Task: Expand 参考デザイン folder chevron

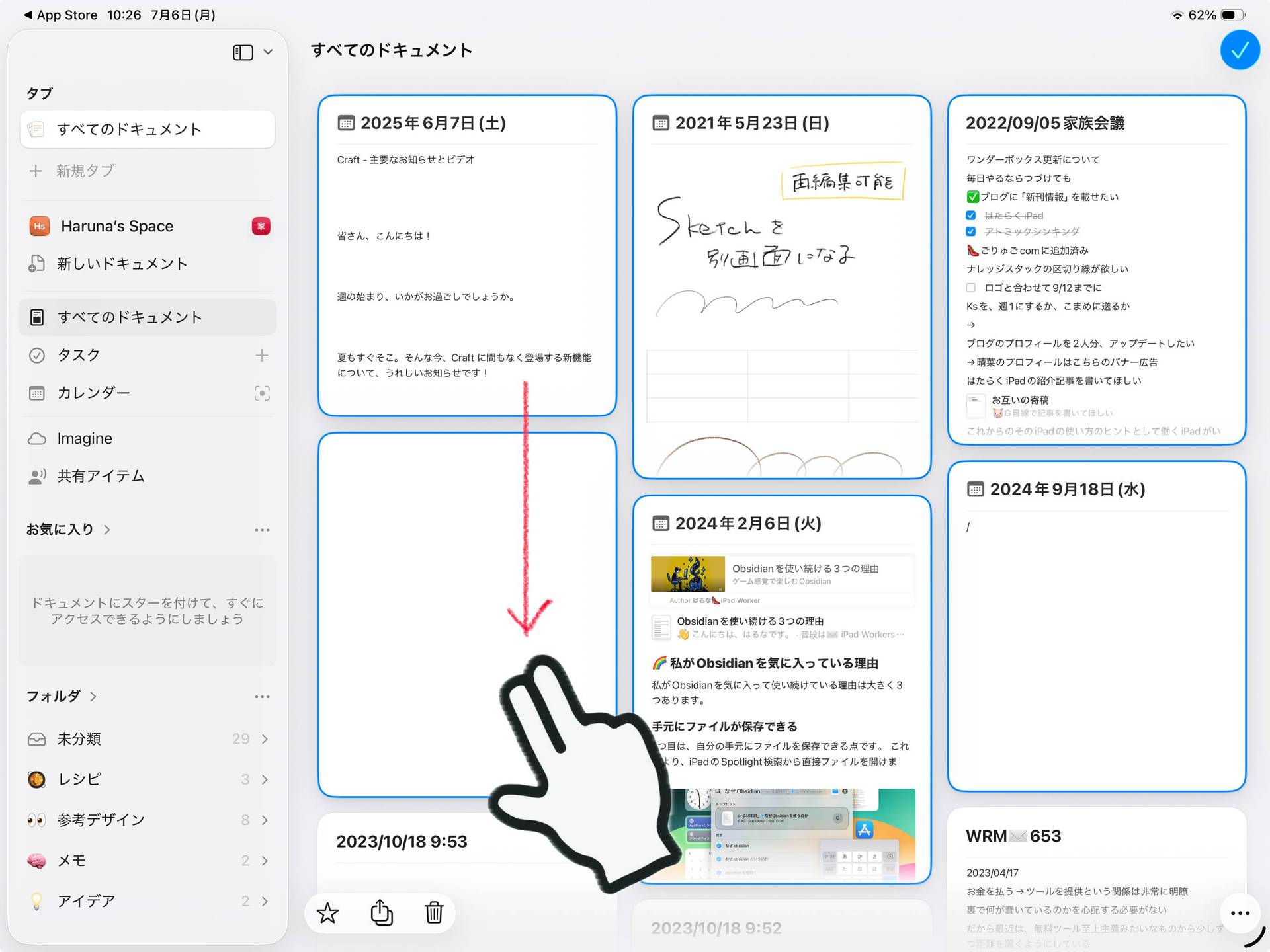Action: tap(265, 820)
